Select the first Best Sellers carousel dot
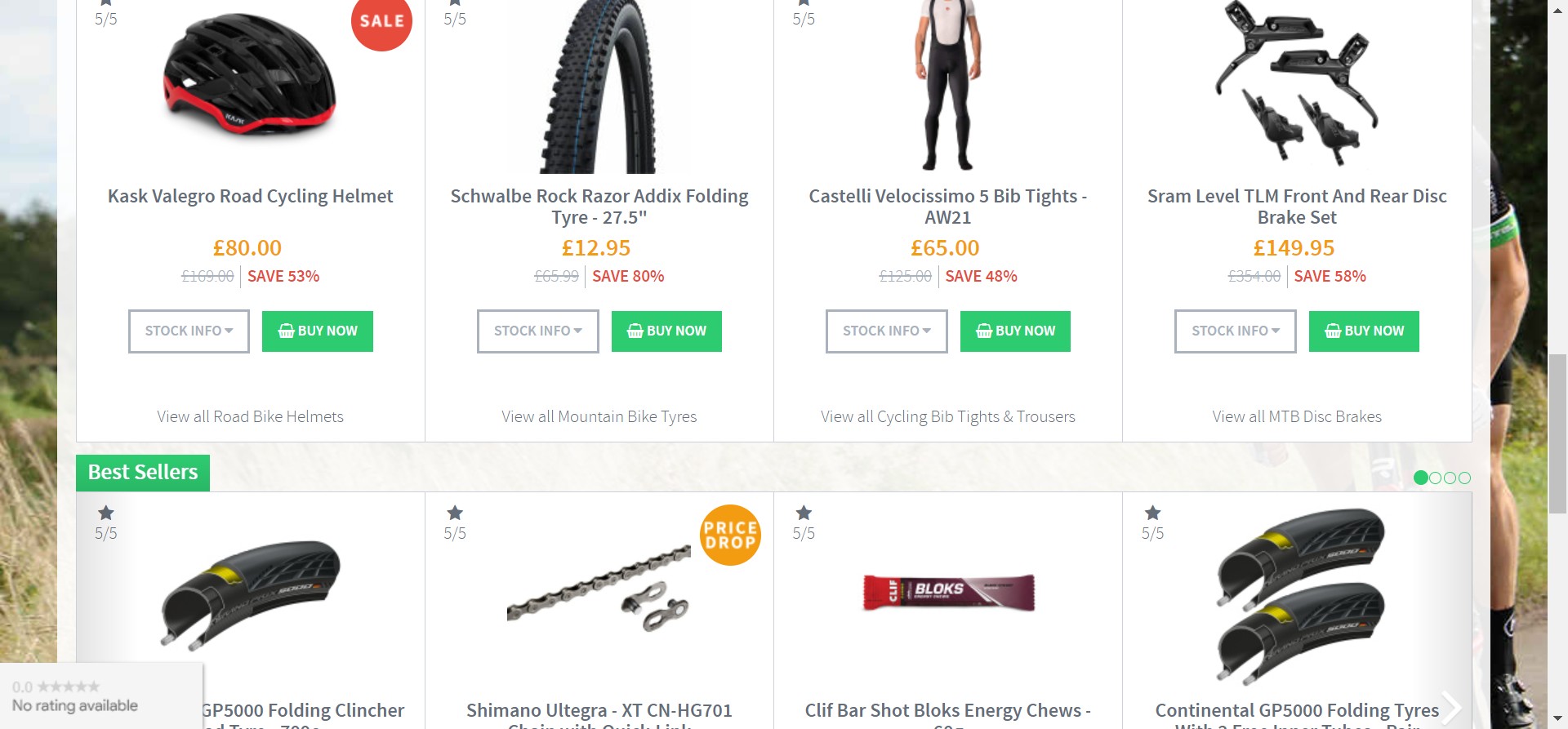Screen dimensions: 1568x729 (1421, 478)
